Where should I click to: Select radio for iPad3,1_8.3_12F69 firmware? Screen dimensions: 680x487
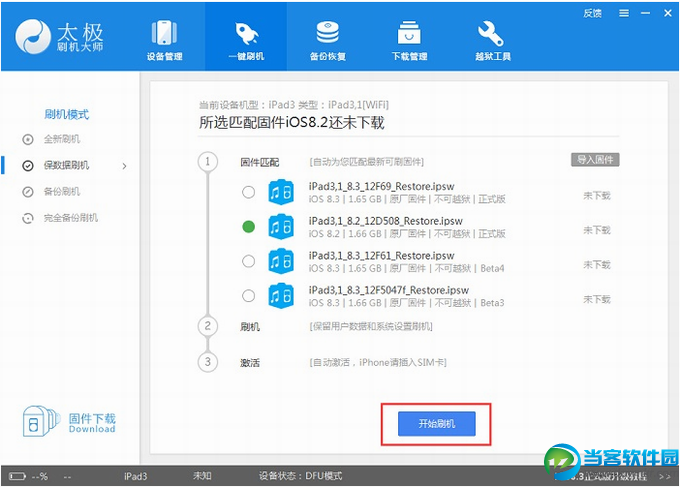(x=248, y=192)
